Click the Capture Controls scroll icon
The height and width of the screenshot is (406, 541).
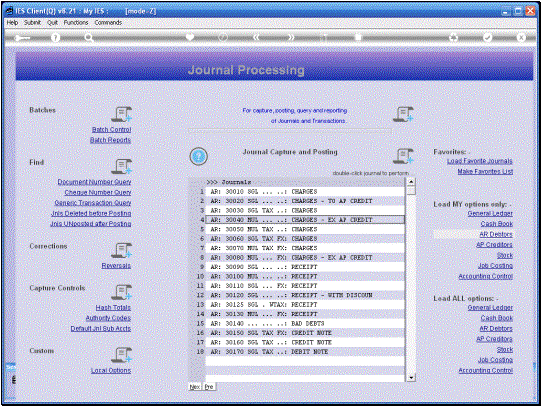122,292
